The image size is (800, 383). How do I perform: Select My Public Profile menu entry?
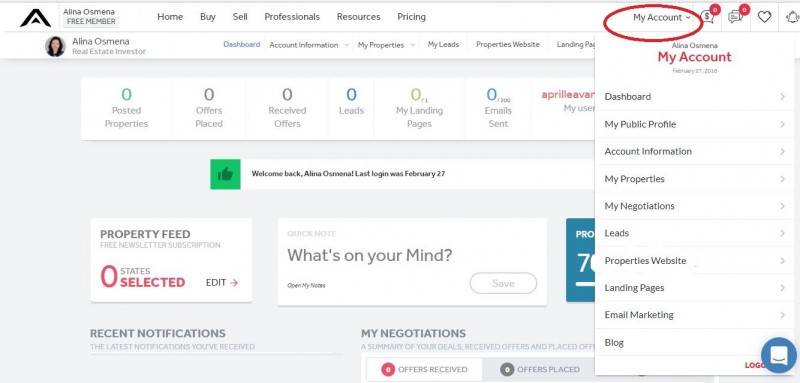tap(694, 124)
